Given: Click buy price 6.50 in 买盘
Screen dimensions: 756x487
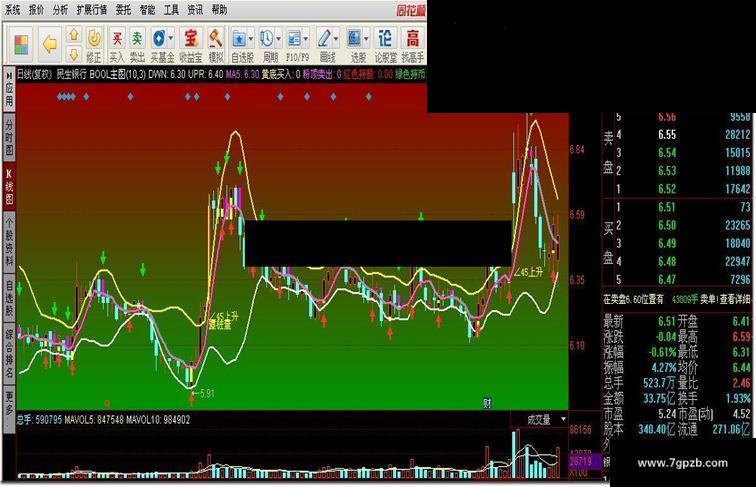Looking at the screenshot, I should pyautogui.click(x=667, y=225).
